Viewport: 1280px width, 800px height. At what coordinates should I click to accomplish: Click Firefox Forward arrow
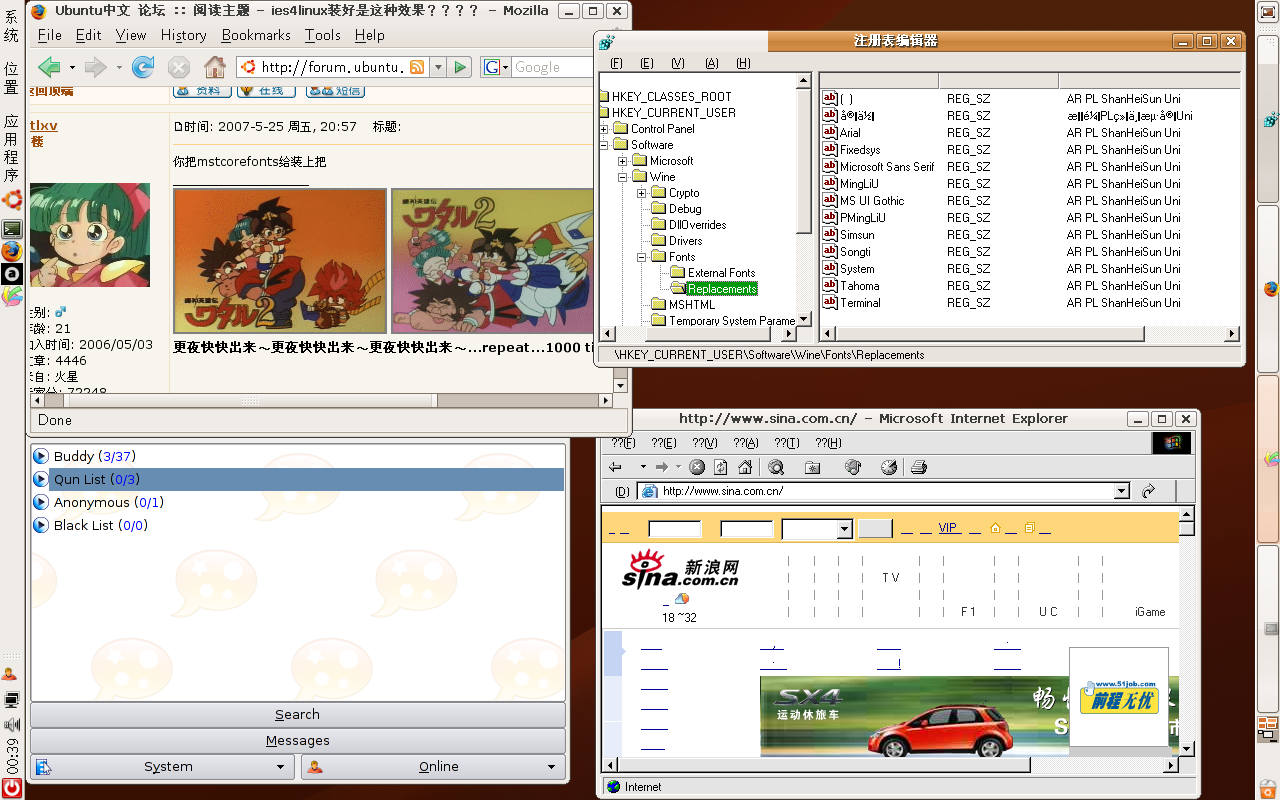pyautogui.click(x=95, y=67)
